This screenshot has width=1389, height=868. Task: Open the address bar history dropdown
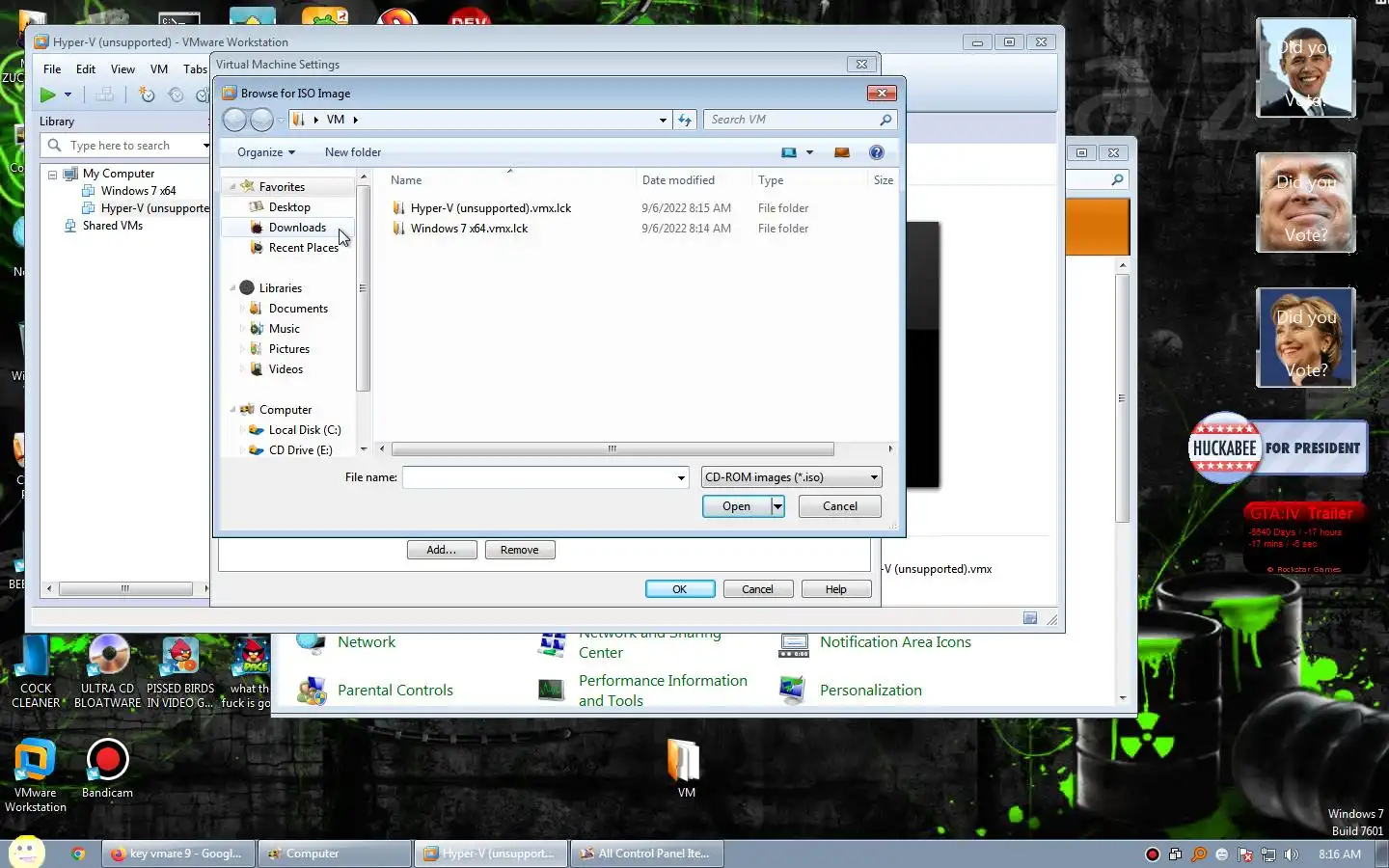coord(663,120)
